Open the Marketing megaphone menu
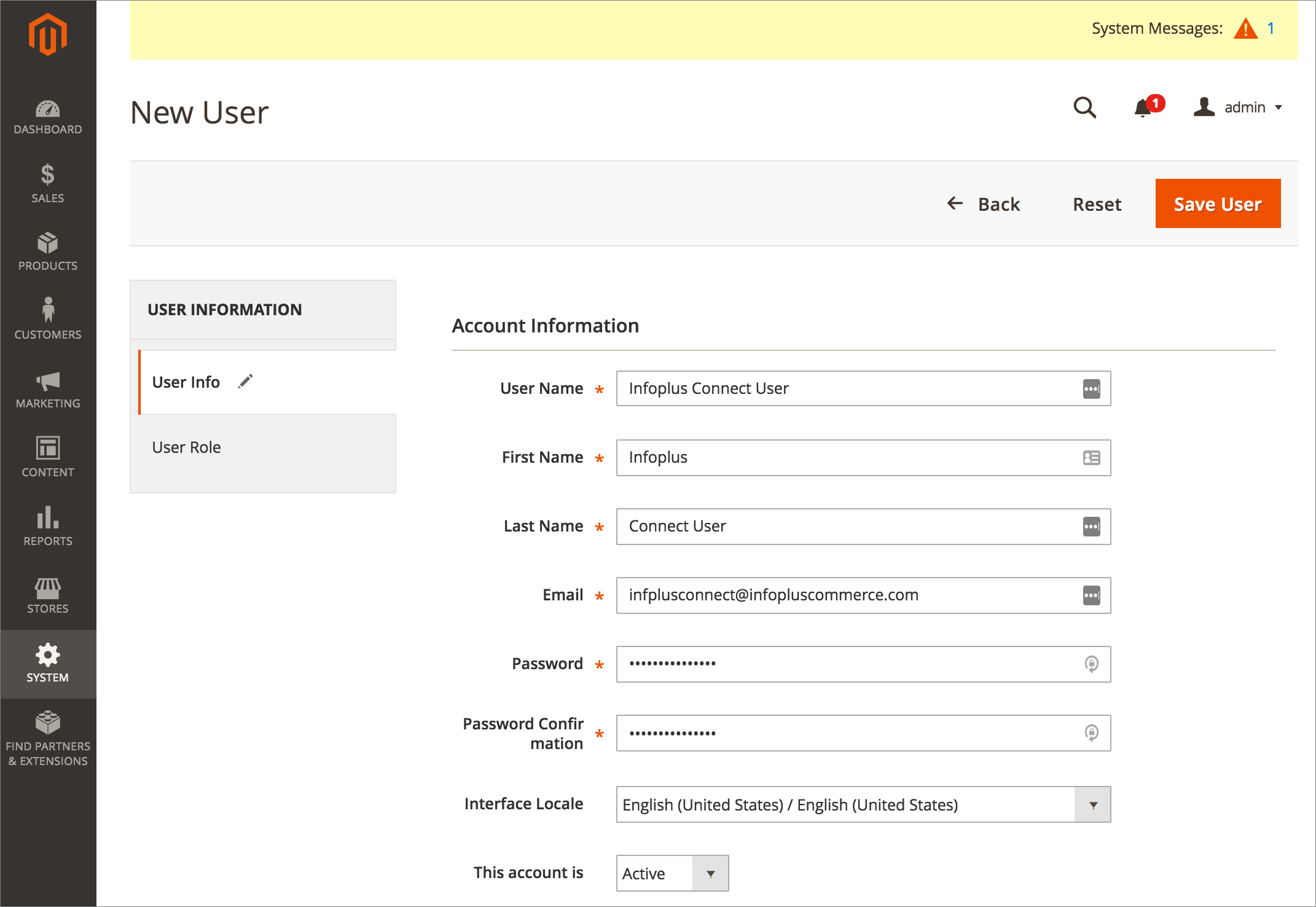Viewport: 1316px width, 907px height. point(48,390)
